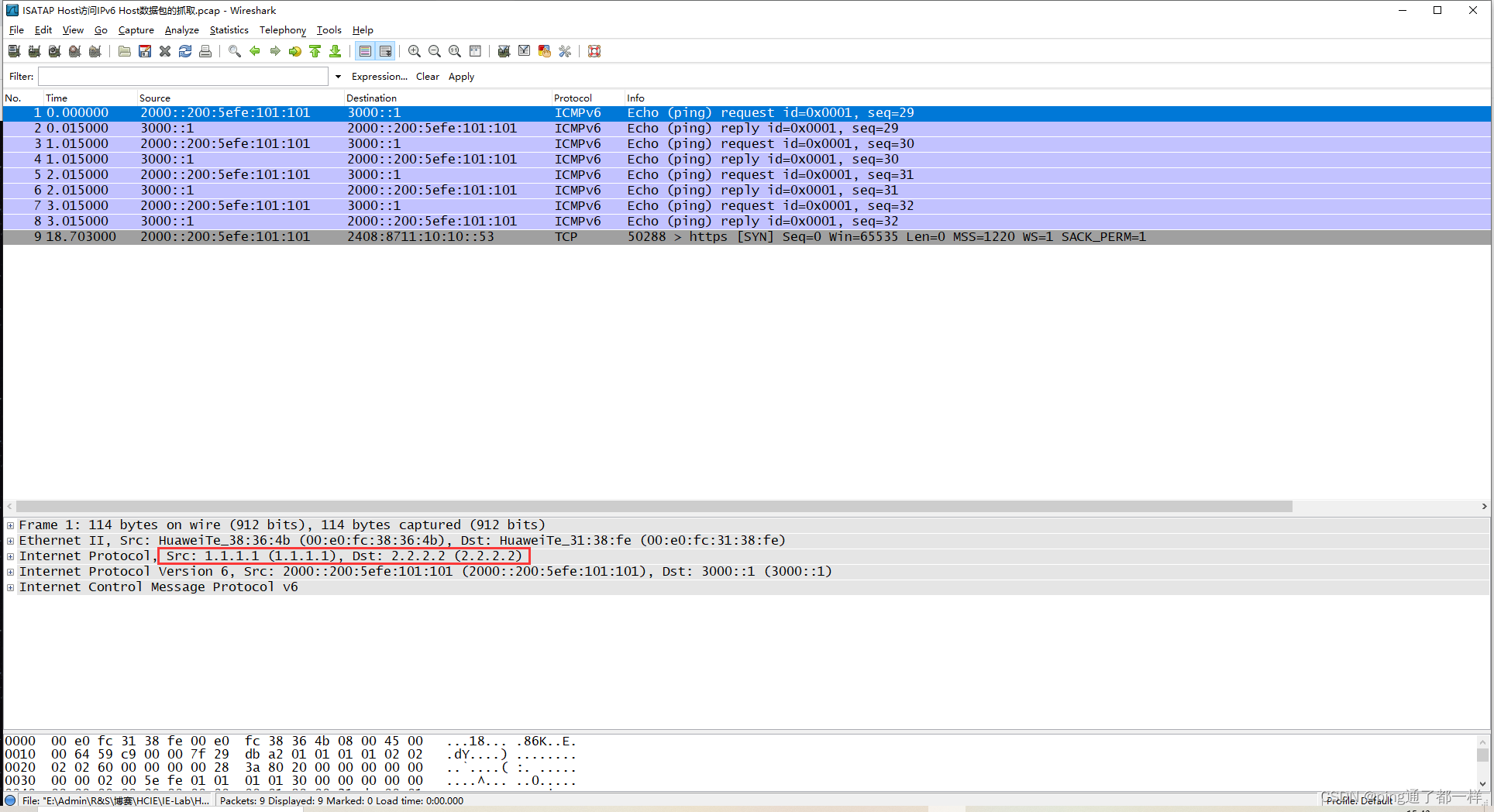1494x812 pixels.
Task: Reset zoom to normal size
Action: click(455, 51)
